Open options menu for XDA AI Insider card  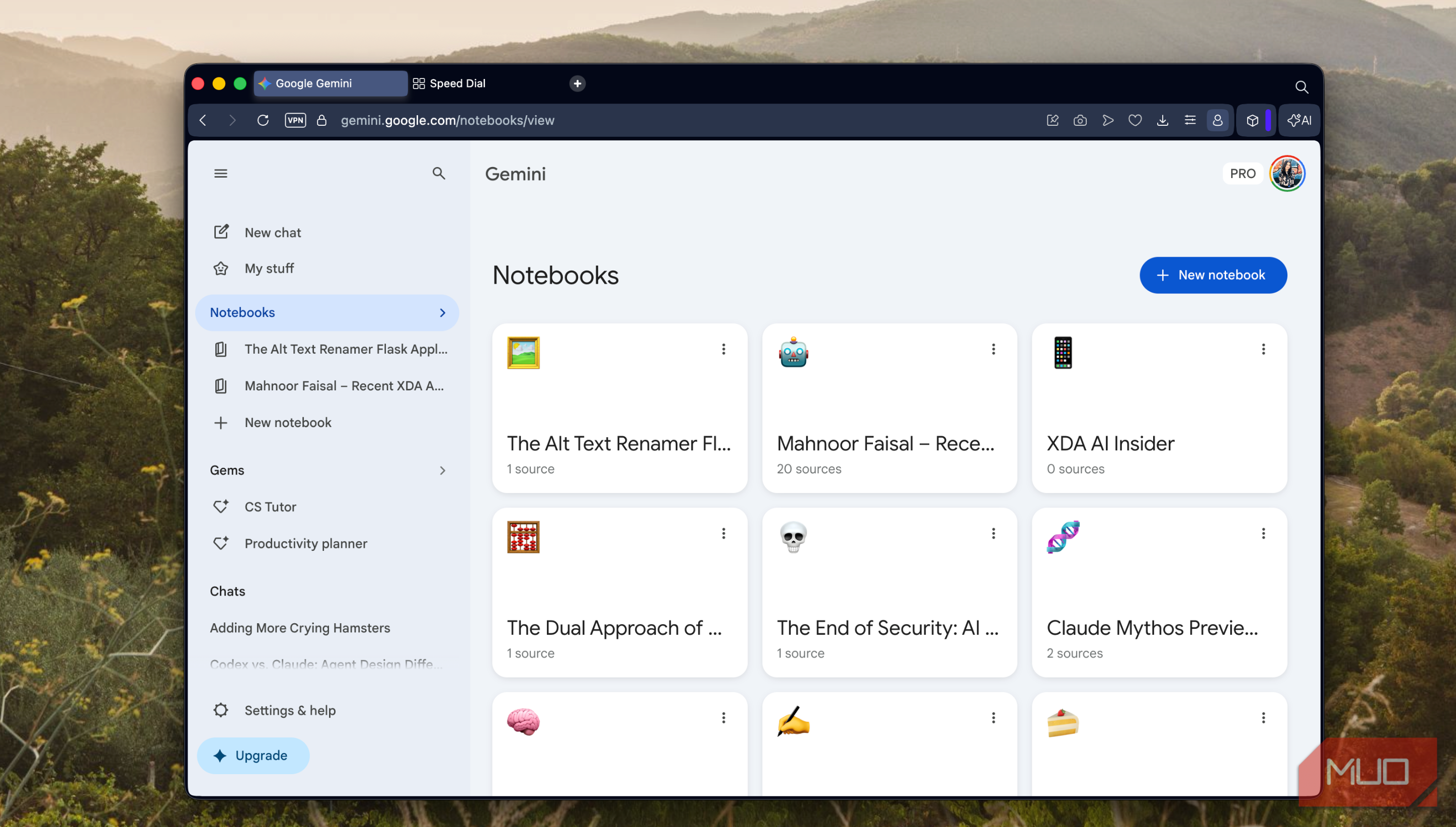[1263, 349]
